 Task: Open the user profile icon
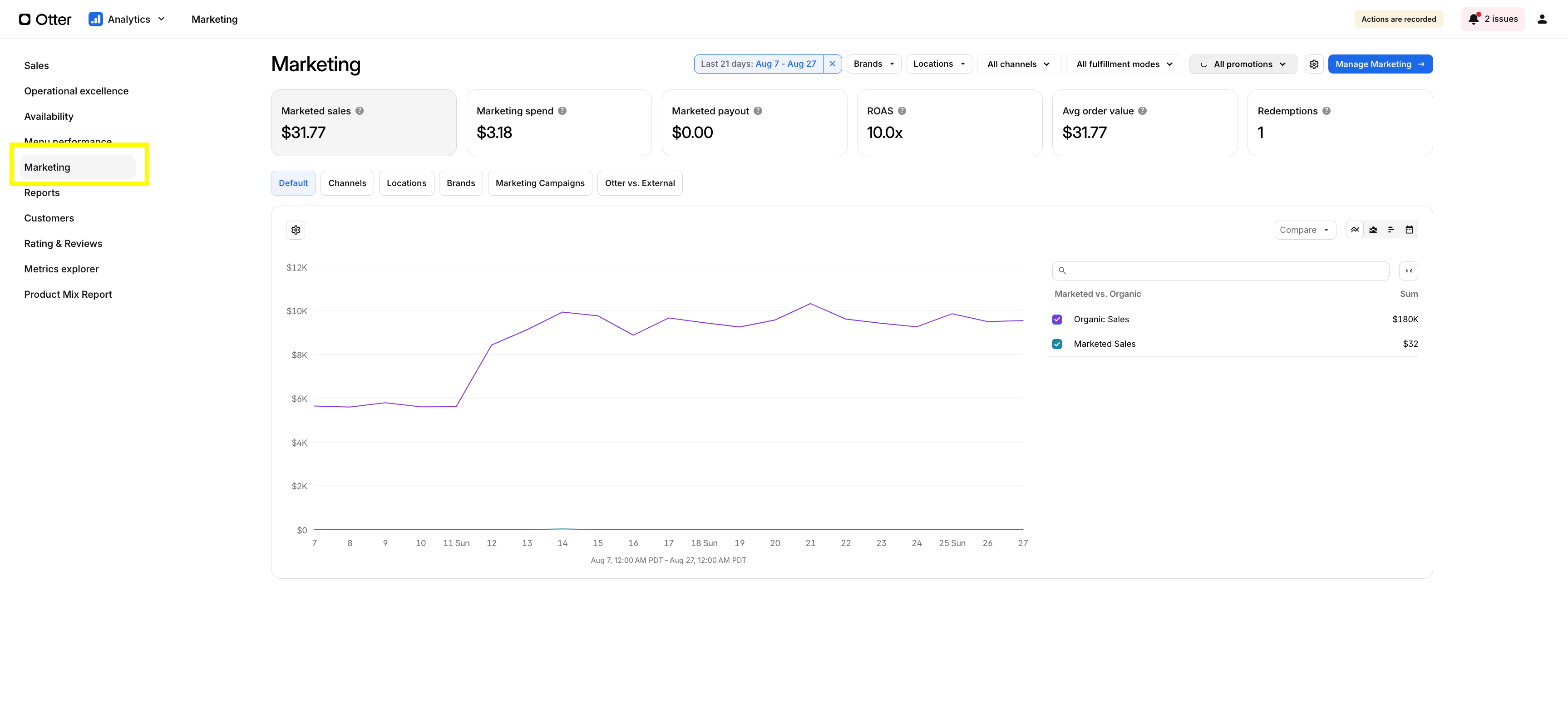pos(1542,20)
